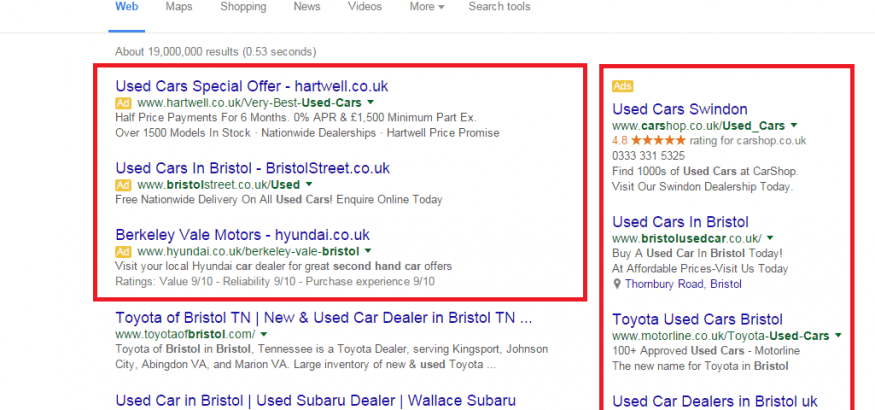Expand the More menu

[x=427, y=7]
